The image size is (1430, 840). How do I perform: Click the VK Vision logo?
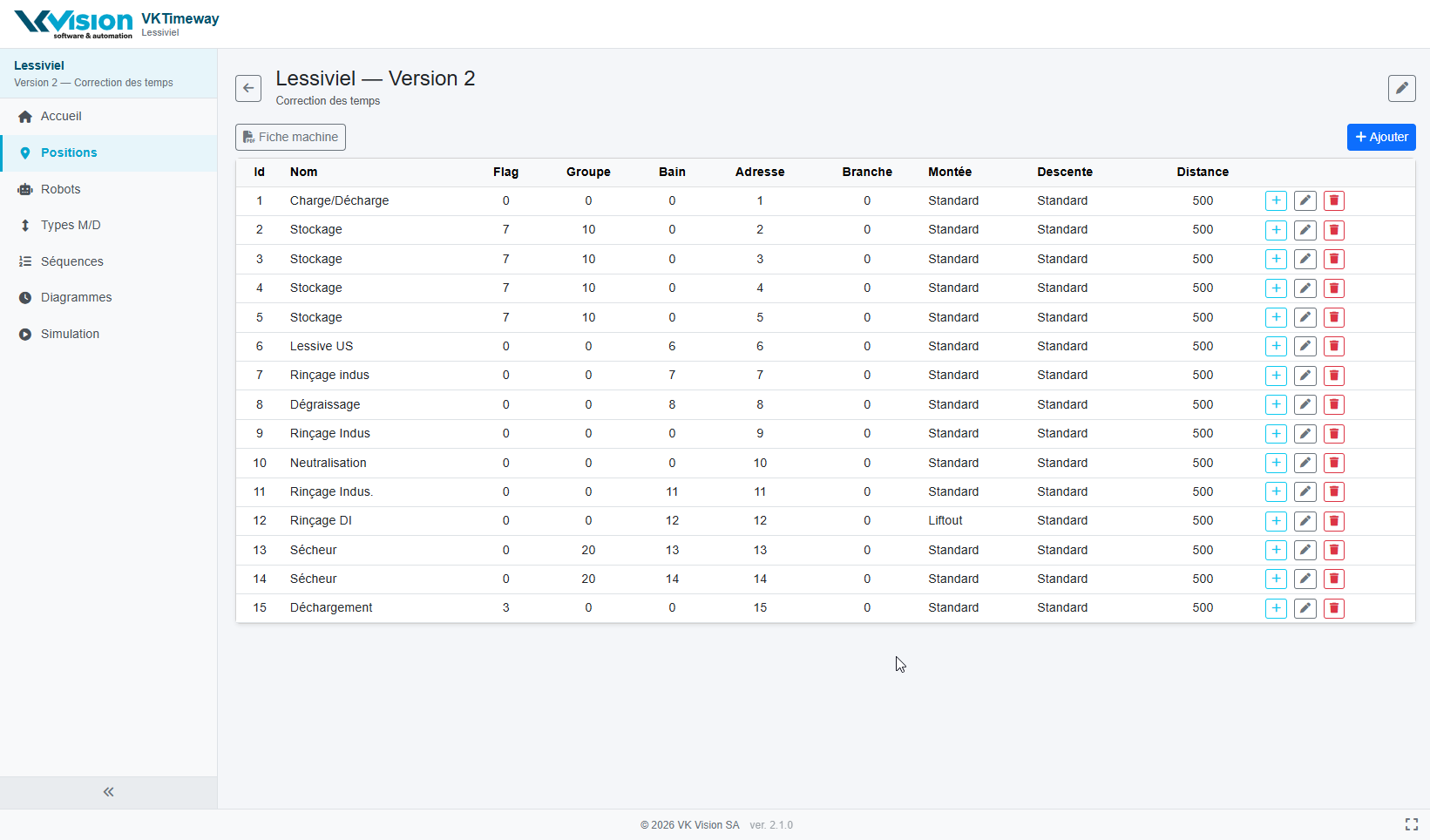tap(74, 24)
